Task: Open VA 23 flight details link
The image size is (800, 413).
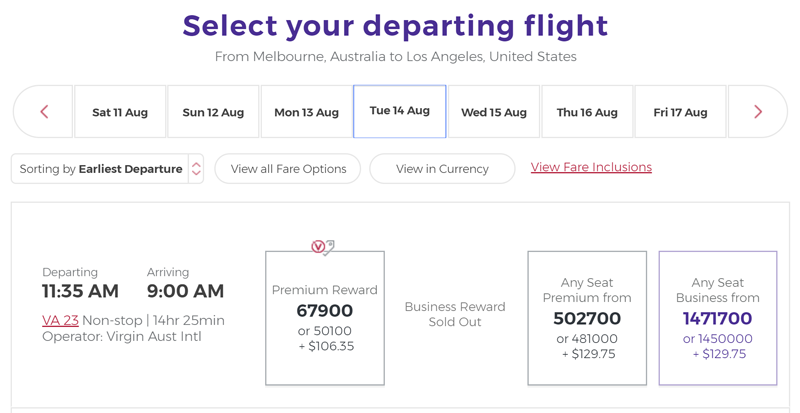Action: click(x=60, y=321)
